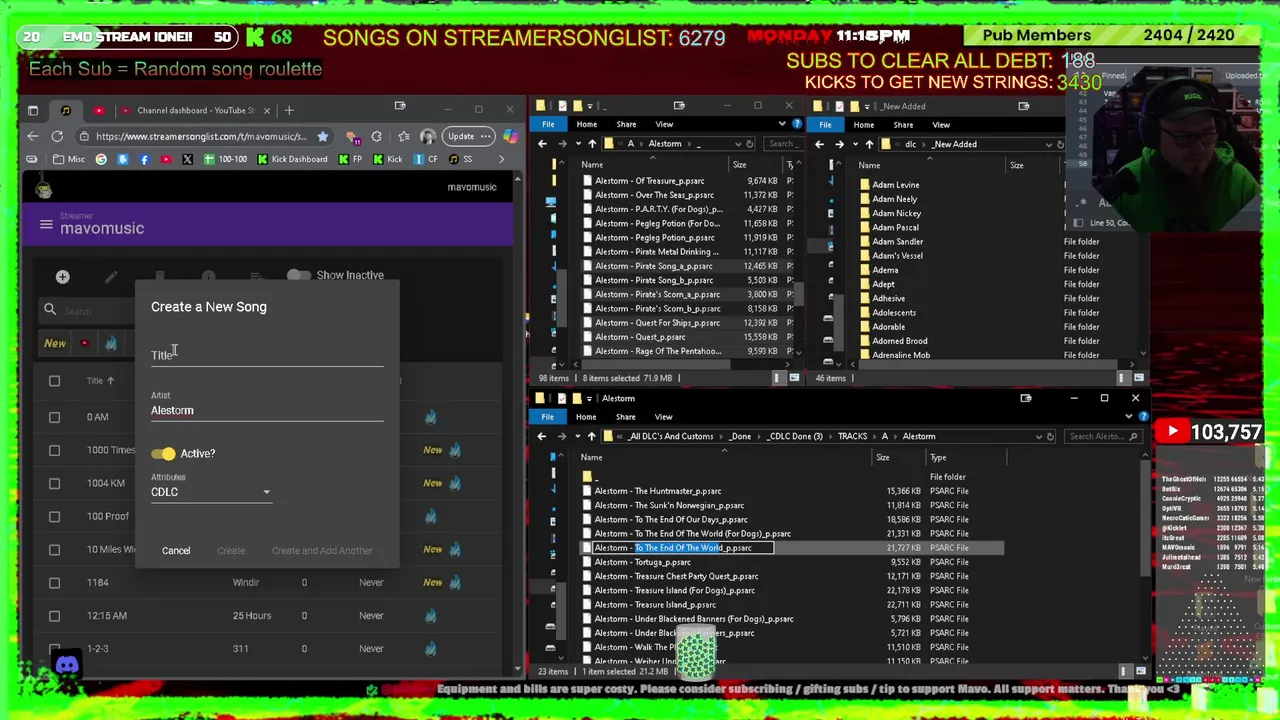Open the Facebook bookmark icon
The image size is (1280, 720).
[x=144, y=159]
